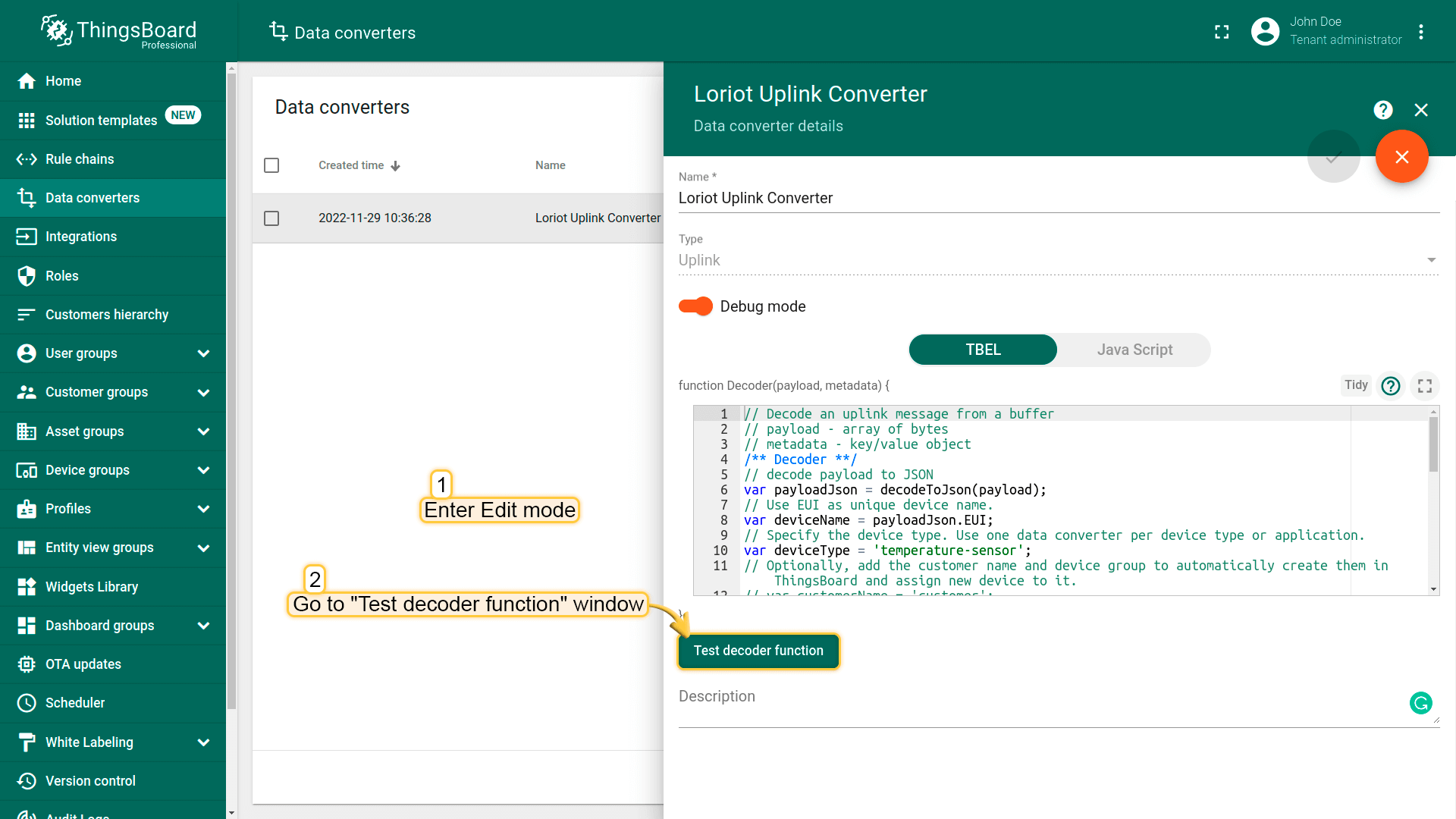Click the Data converters header icon

278,31
